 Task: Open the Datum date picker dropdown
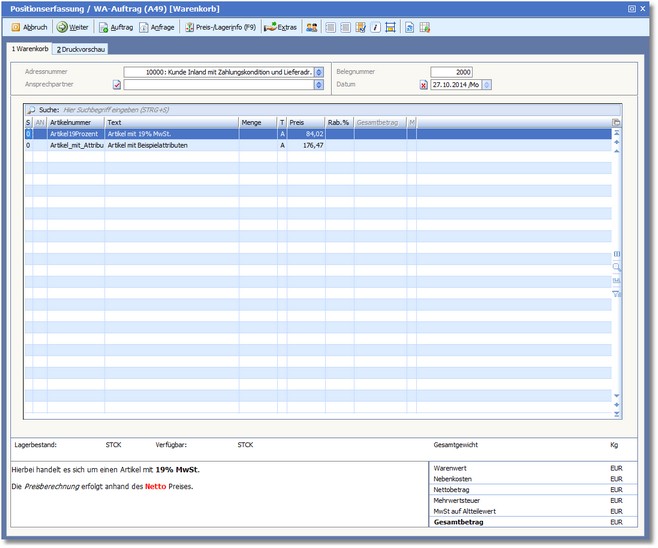487,85
